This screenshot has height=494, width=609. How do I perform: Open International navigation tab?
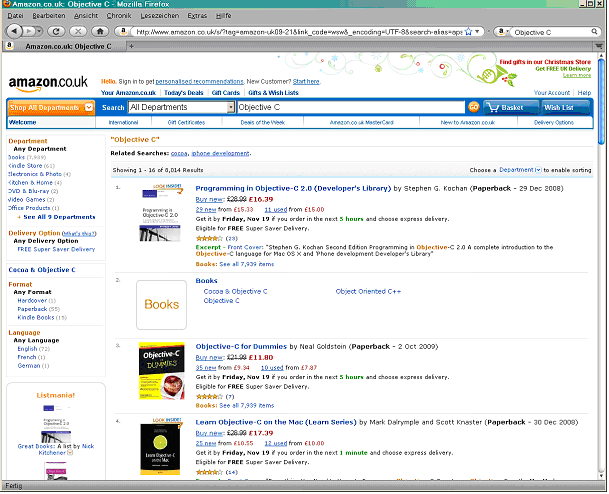click(x=123, y=122)
